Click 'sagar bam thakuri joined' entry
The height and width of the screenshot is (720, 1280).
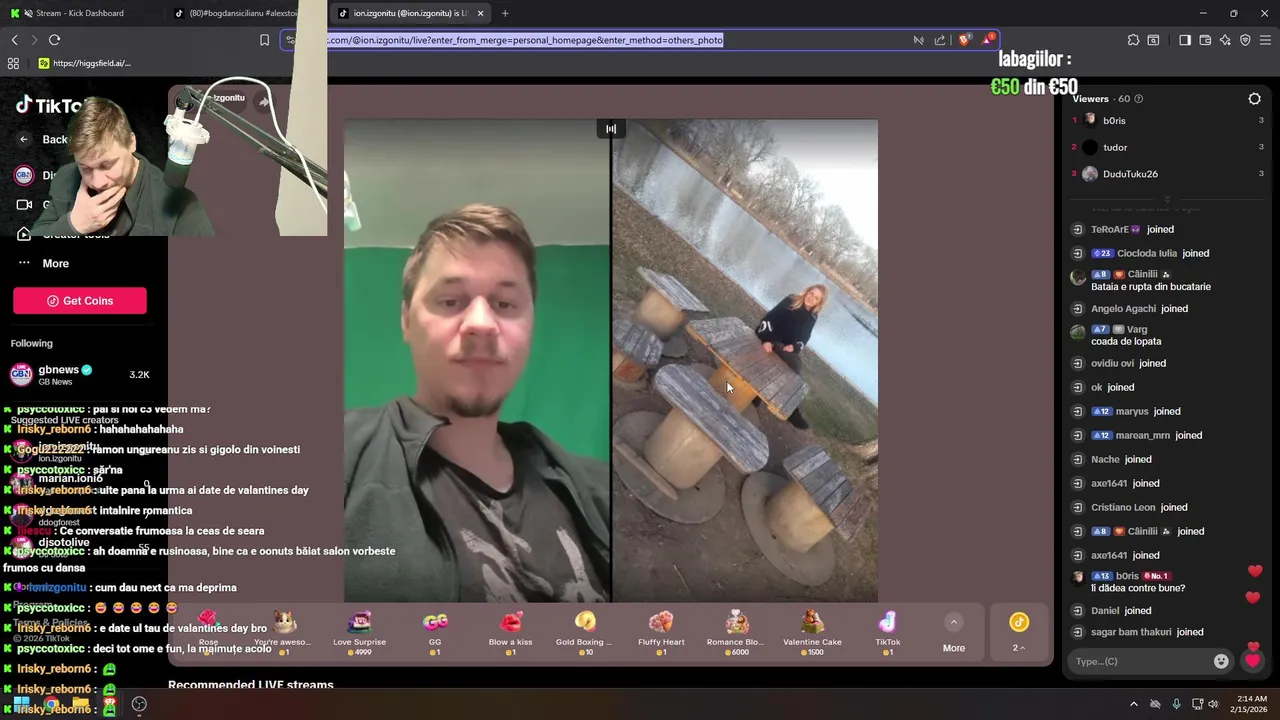[1147, 632]
